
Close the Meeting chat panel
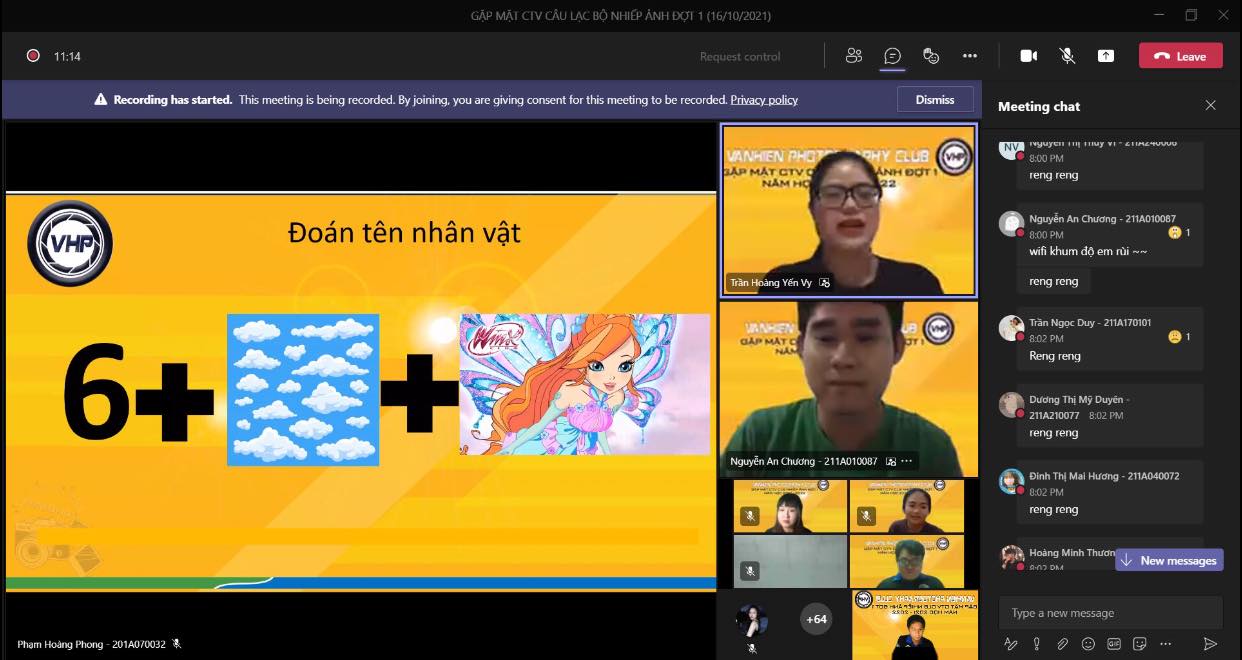click(1210, 106)
